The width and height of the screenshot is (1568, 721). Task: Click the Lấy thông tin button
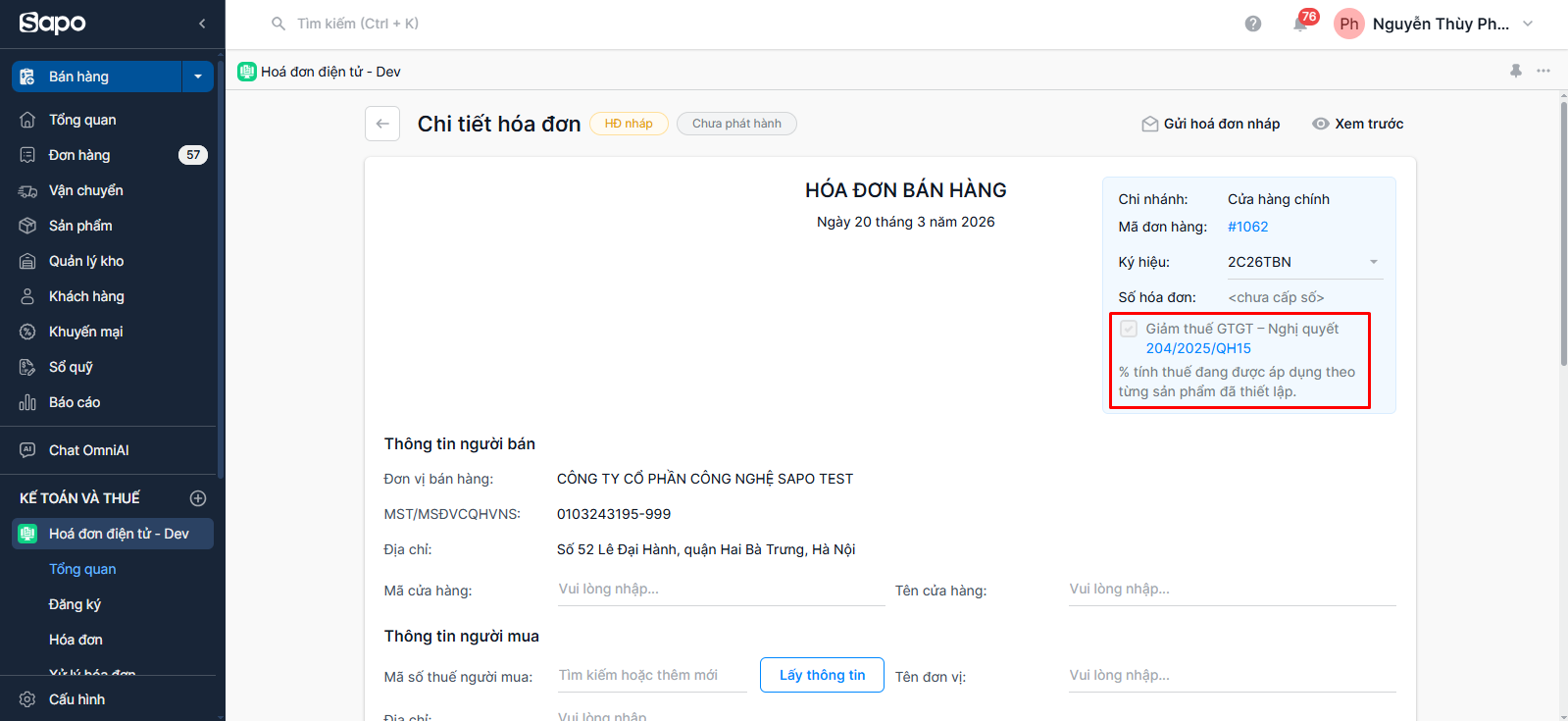822,675
